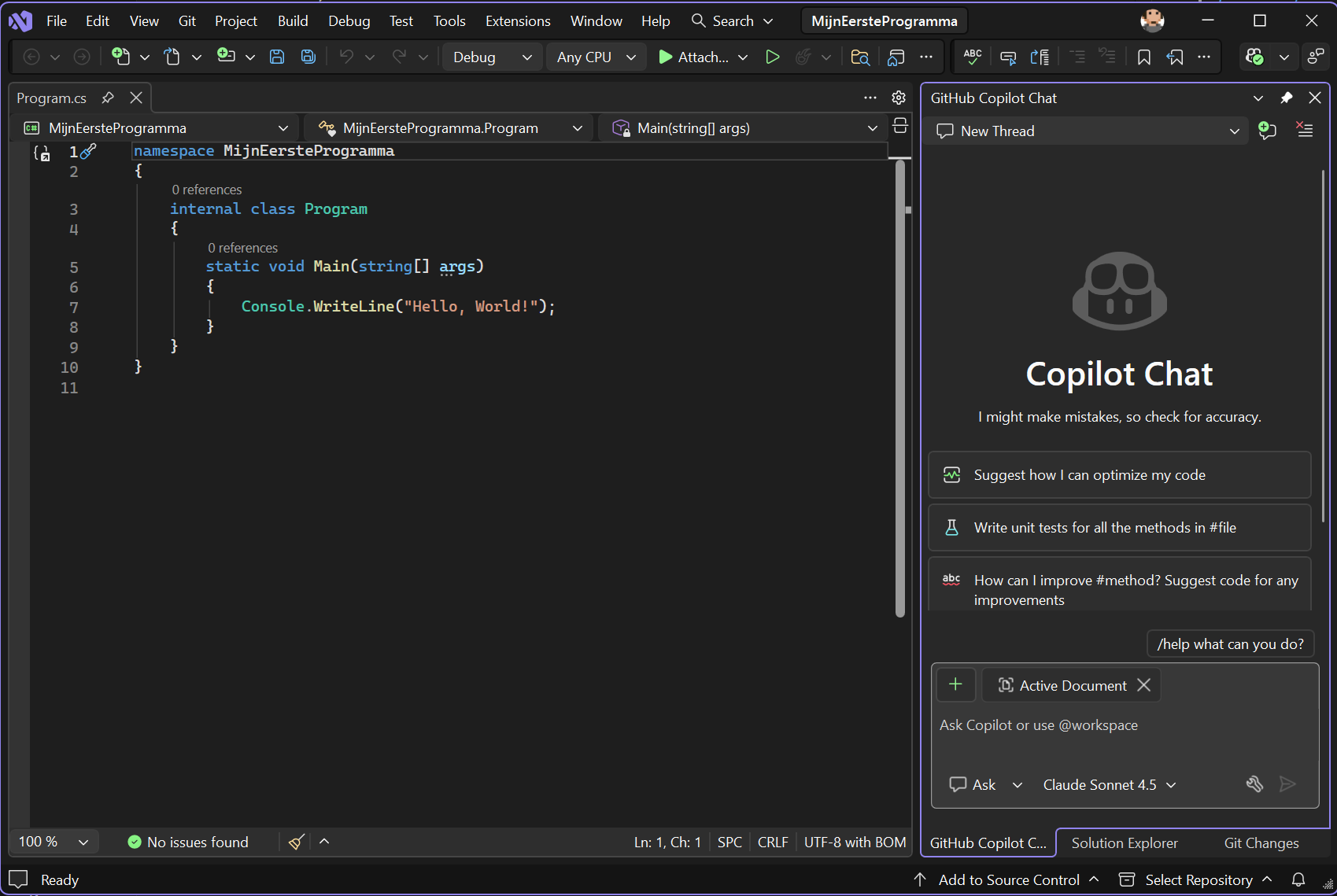Screen dimensions: 1337x896
Task: Click the GitHub Copilot status icon in toolbar
Action: pyautogui.click(x=1254, y=57)
